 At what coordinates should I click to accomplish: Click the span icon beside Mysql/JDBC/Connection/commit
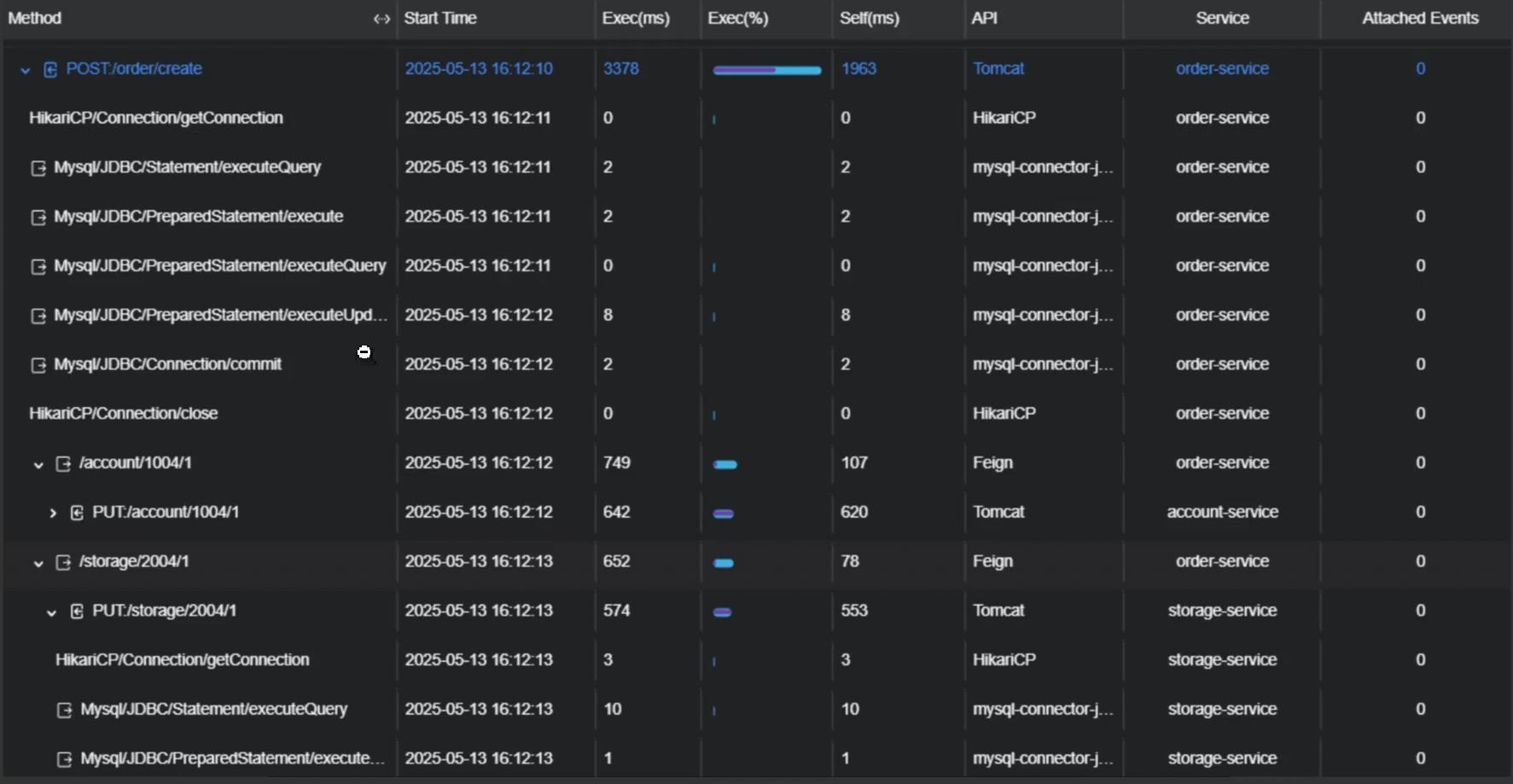click(x=38, y=365)
